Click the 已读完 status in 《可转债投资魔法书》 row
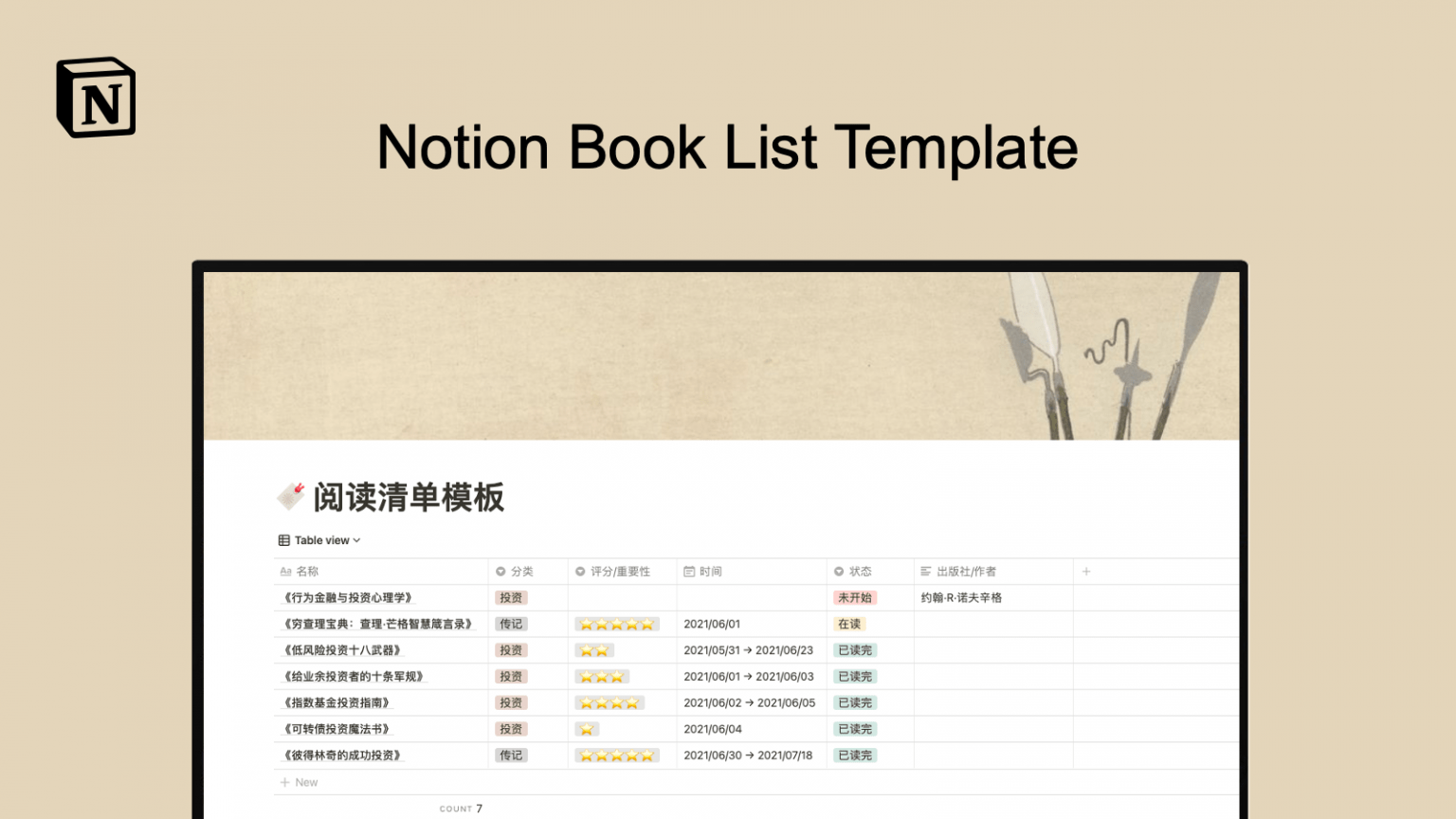The image size is (1456, 819). [x=855, y=729]
